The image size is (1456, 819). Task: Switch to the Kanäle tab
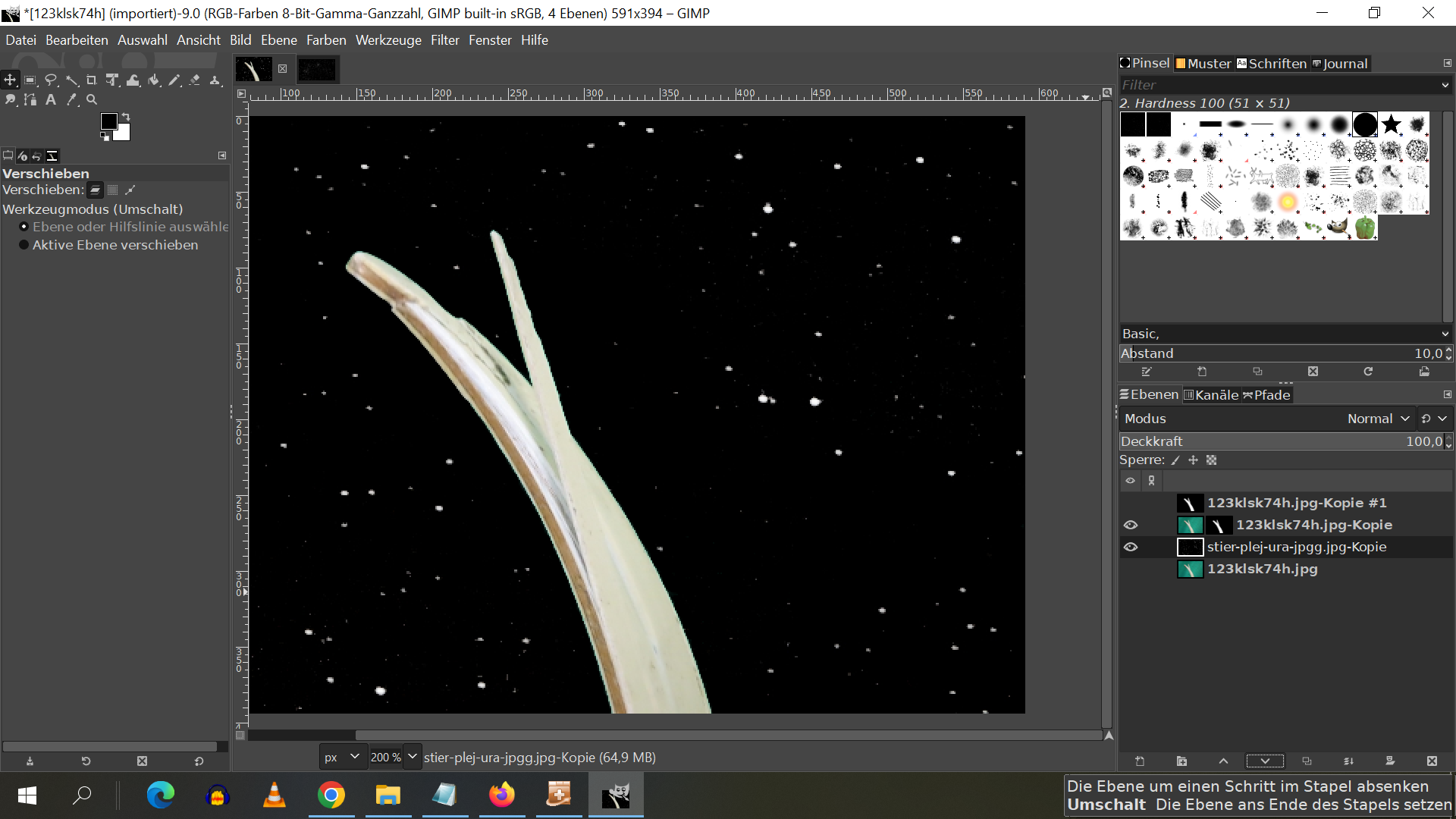point(1211,394)
